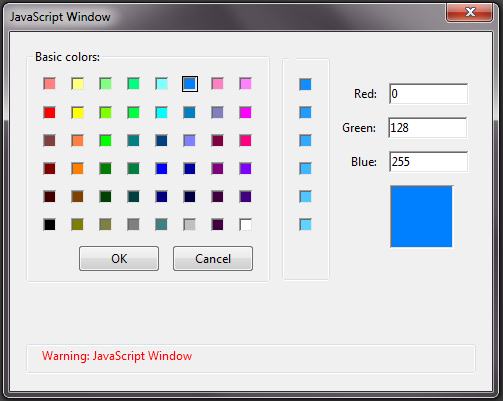
Task: Choose the pure yellow swatch
Action: click(x=77, y=113)
